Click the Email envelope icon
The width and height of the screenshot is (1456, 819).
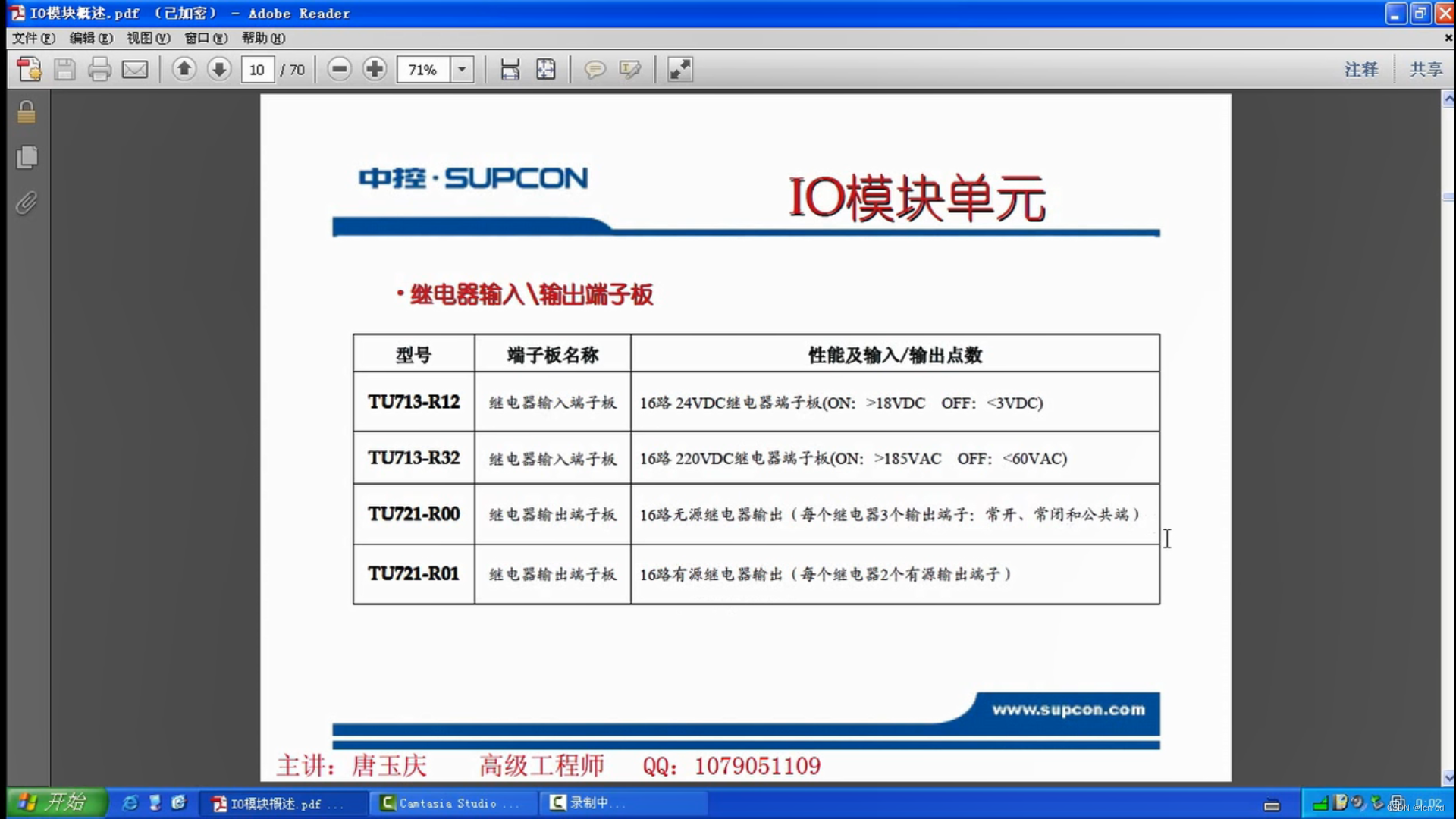click(x=135, y=70)
